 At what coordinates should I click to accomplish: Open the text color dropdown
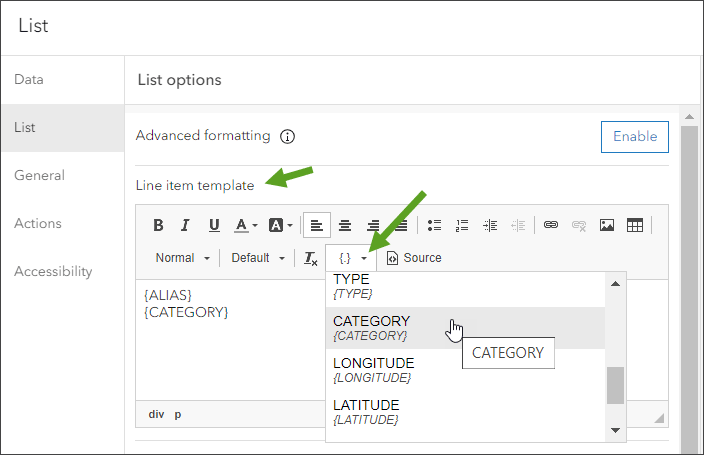(x=246, y=225)
